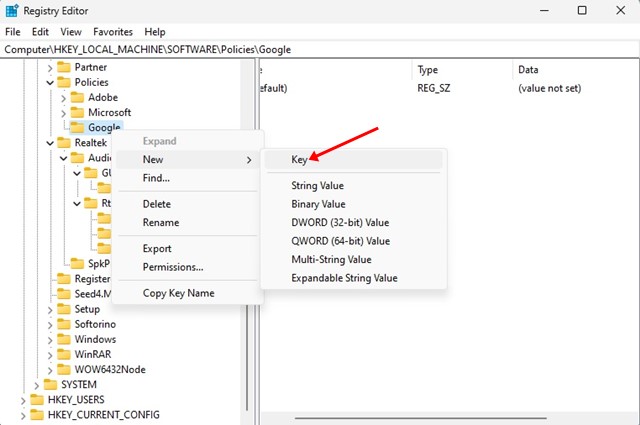Collapse the Policies tree node
This screenshot has height=425, width=640.
[50, 82]
